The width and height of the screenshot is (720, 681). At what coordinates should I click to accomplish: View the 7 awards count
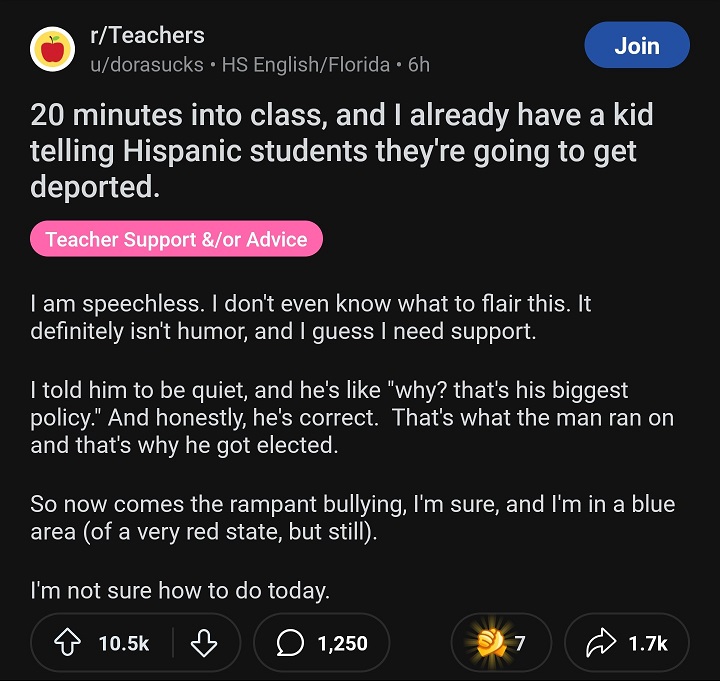click(520, 643)
